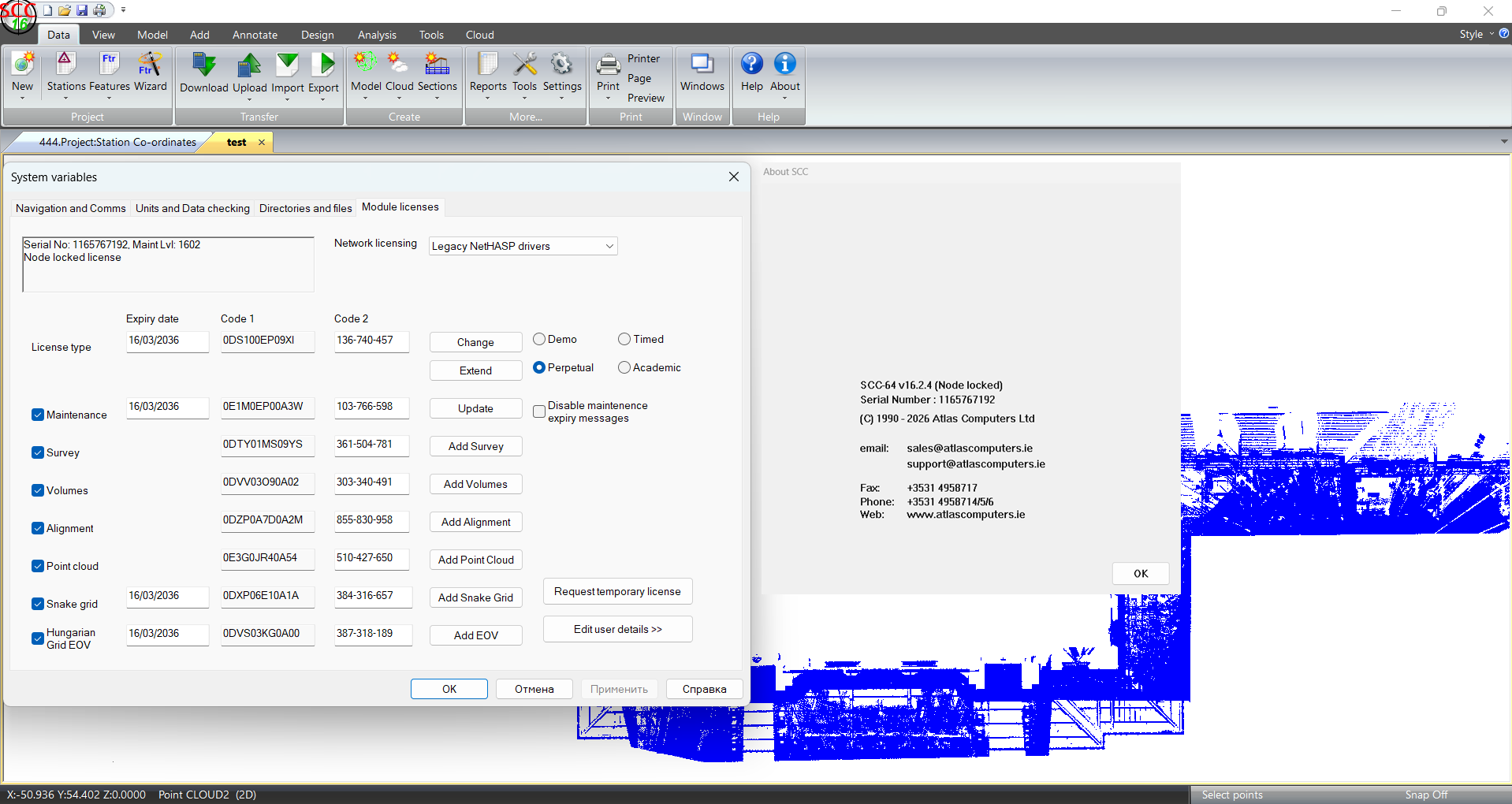Image resolution: width=1512 pixels, height=804 pixels.
Task: Switch to Directories and files tab
Action: click(306, 208)
